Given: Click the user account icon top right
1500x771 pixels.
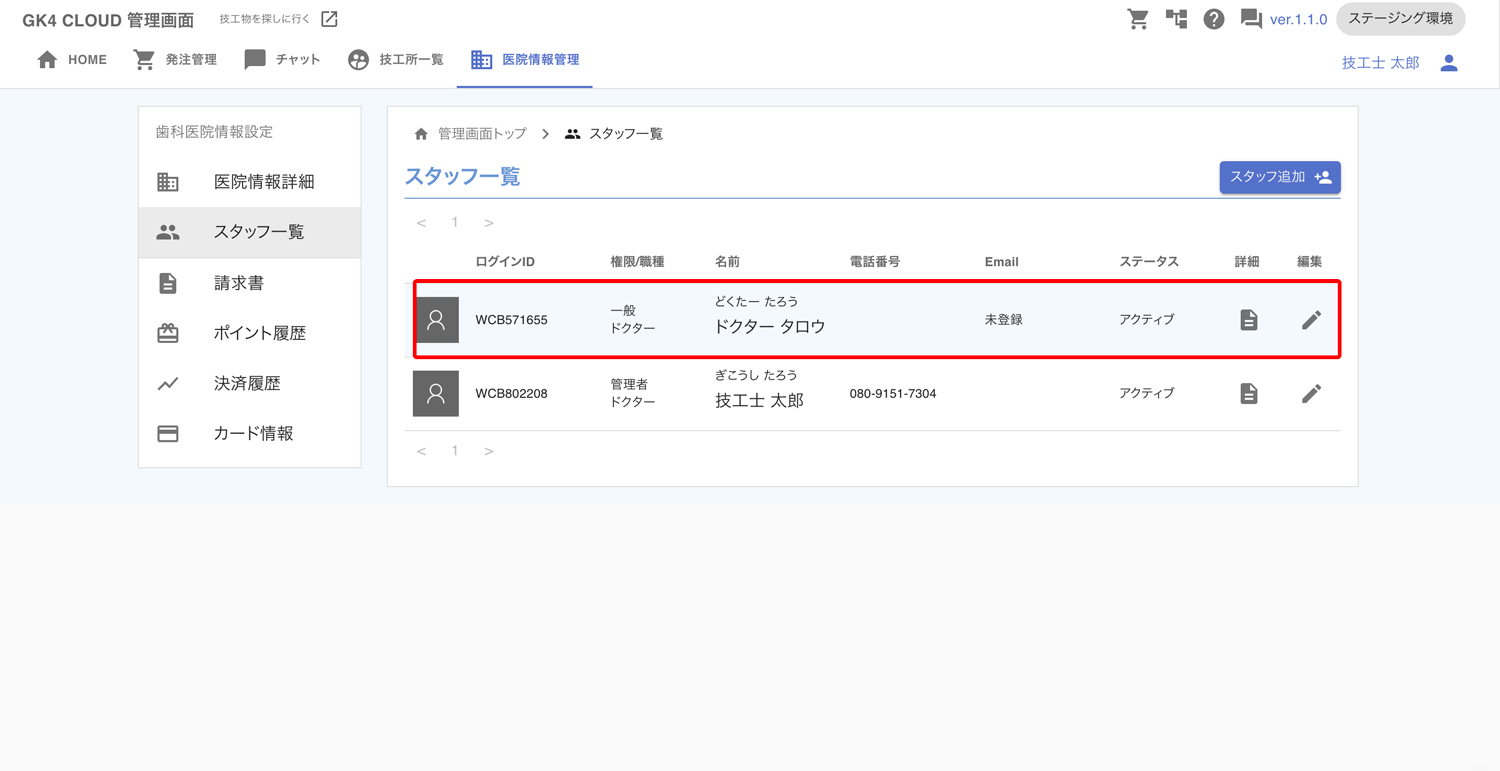Looking at the screenshot, I should tap(1449, 63).
